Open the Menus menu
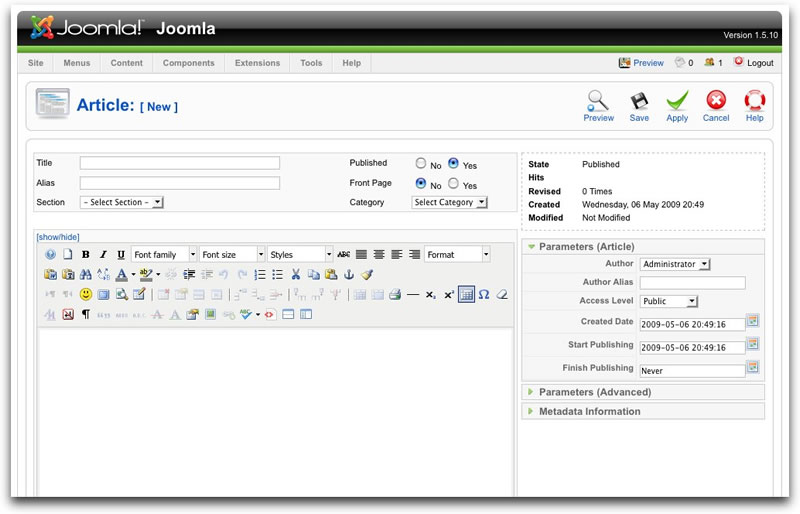This screenshot has width=800, height=514. 77,63
